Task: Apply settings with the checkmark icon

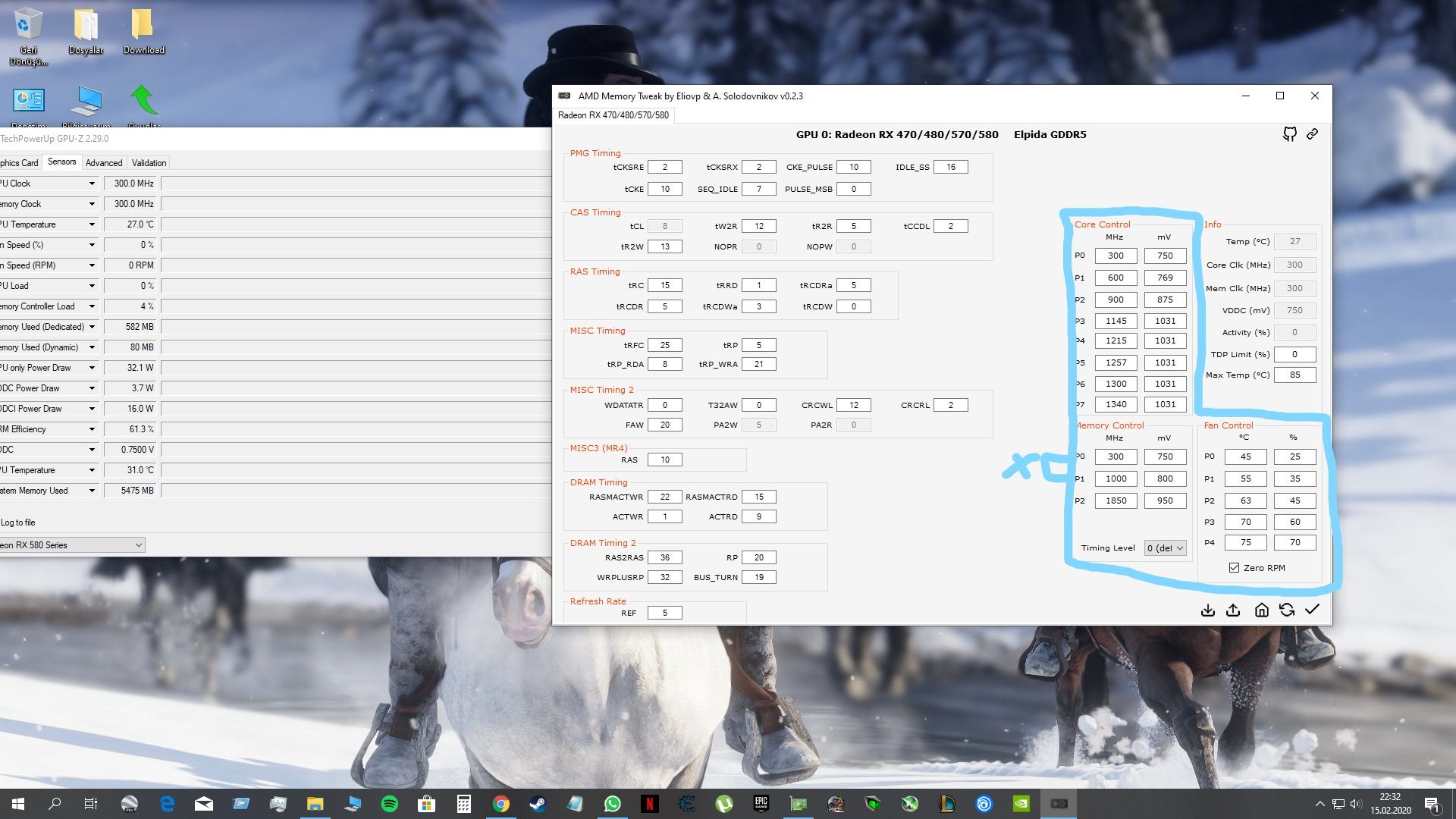Action: pyautogui.click(x=1313, y=610)
